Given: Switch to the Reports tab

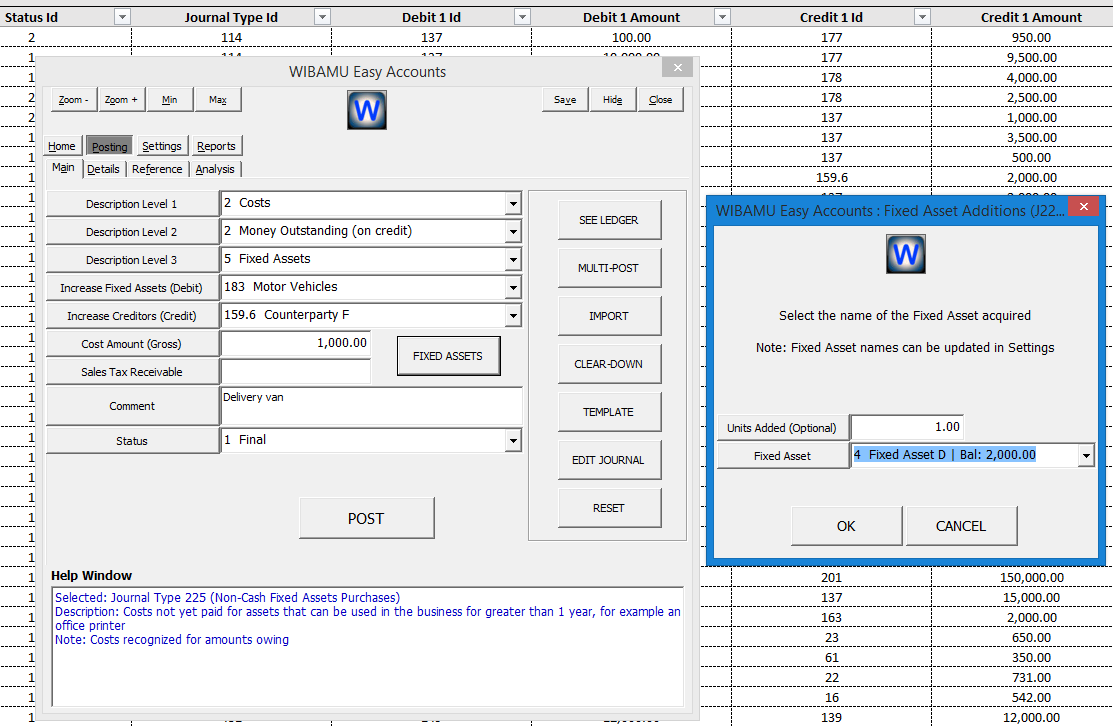Looking at the screenshot, I should tap(216, 145).
